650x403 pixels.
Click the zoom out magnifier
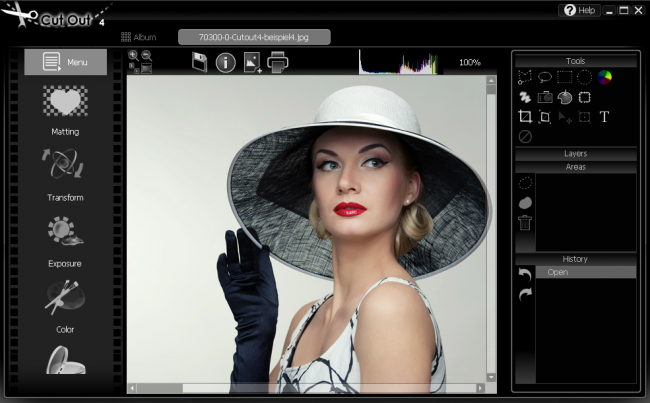pos(147,56)
